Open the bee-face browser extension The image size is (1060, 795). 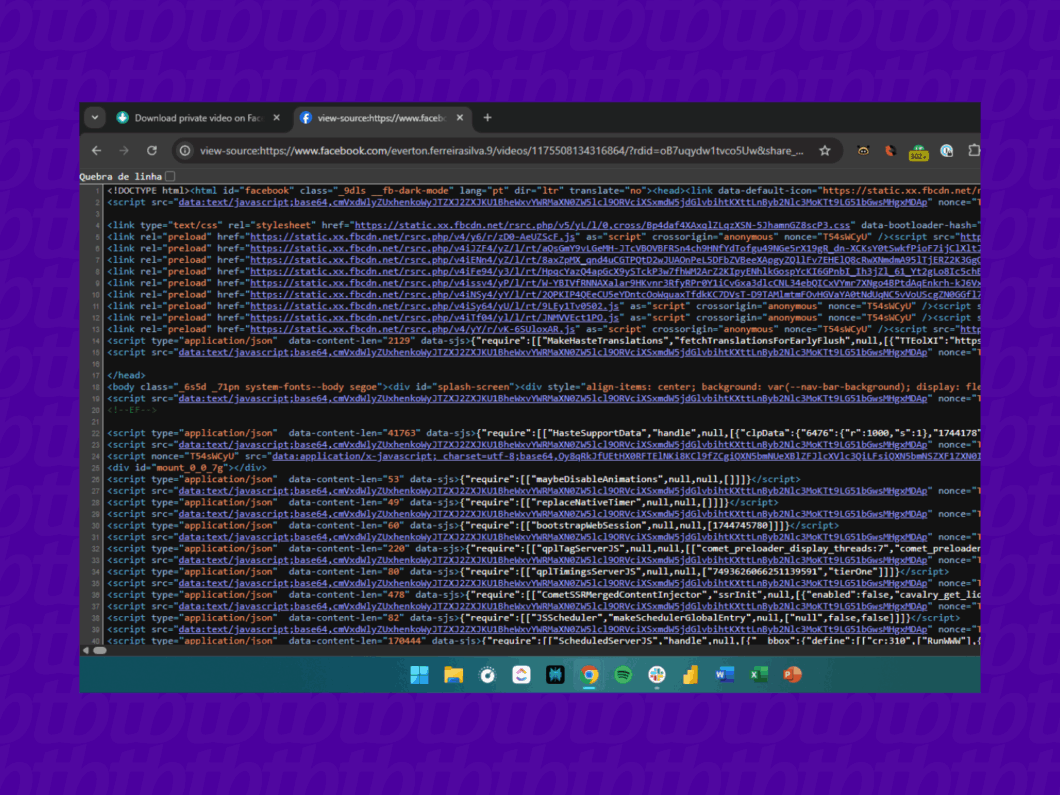click(x=863, y=151)
